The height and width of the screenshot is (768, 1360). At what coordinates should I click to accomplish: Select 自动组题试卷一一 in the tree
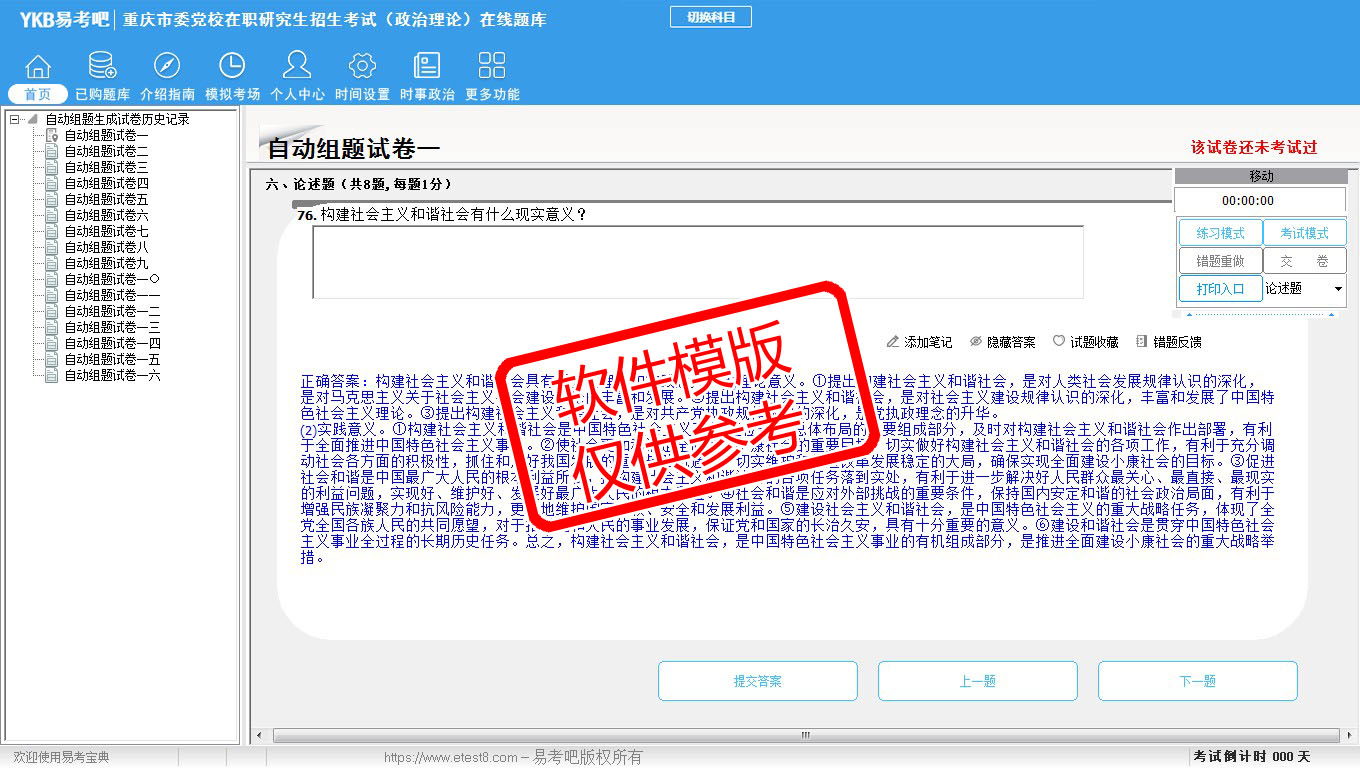tap(112, 295)
